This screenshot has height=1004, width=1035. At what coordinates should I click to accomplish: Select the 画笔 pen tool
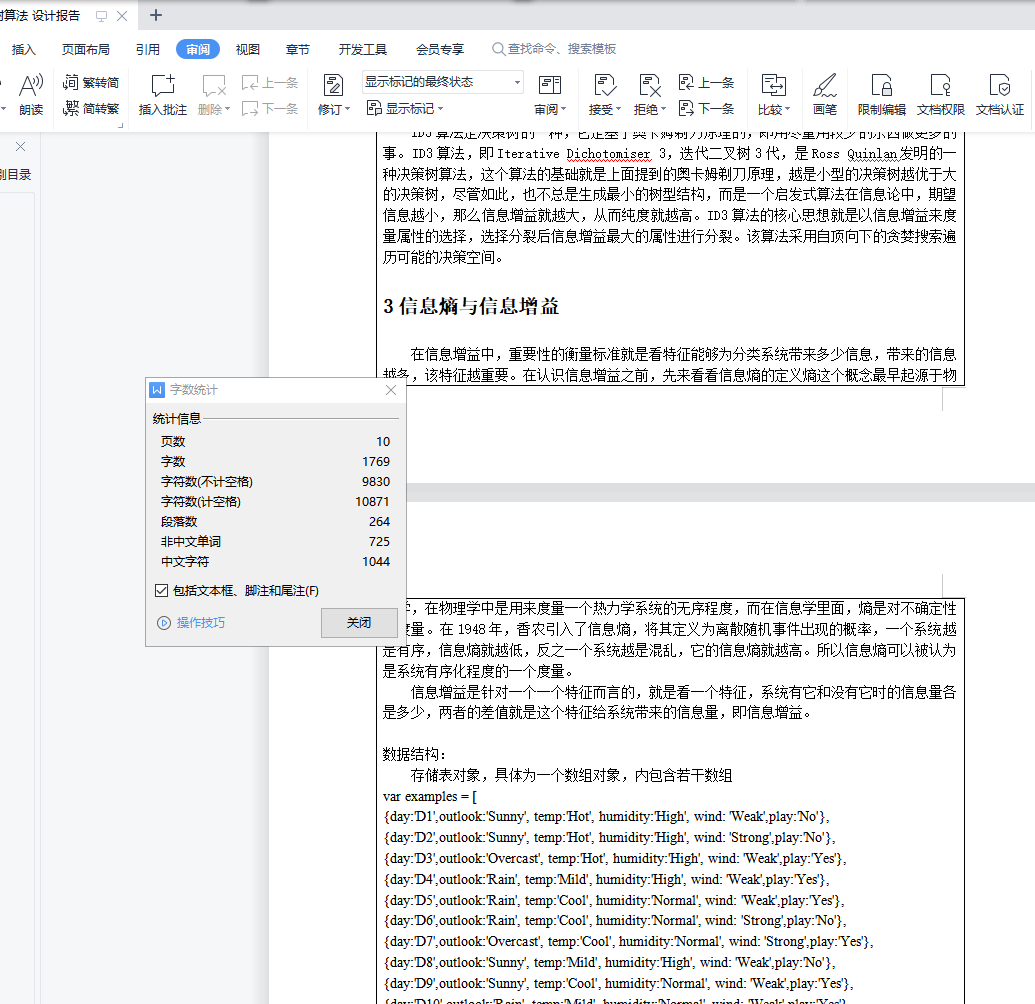pyautogui.click(x=824, y=94)
